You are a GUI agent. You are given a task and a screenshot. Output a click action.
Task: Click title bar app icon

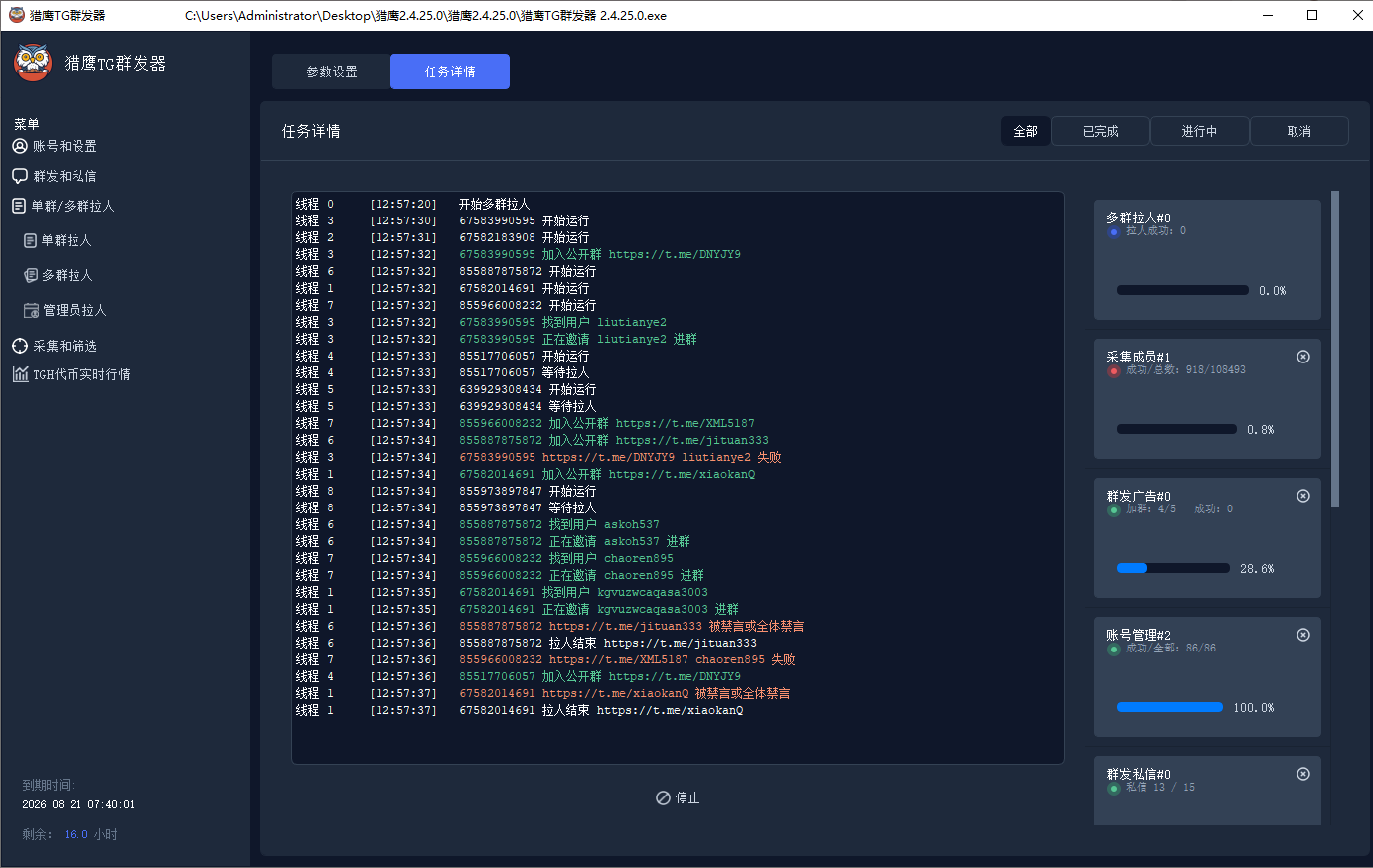pos(16,15)
